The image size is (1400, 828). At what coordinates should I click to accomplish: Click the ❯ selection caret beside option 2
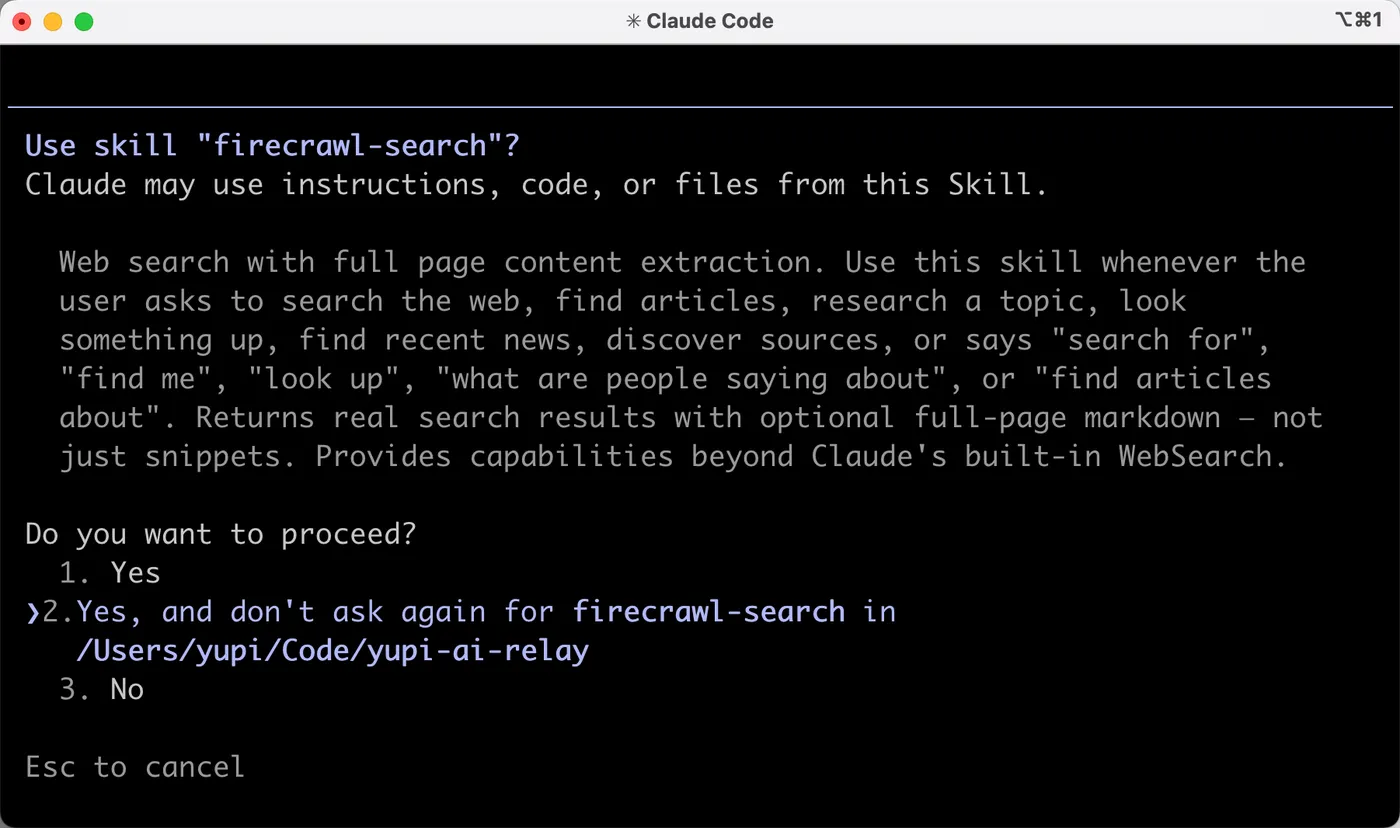[32, 612]
